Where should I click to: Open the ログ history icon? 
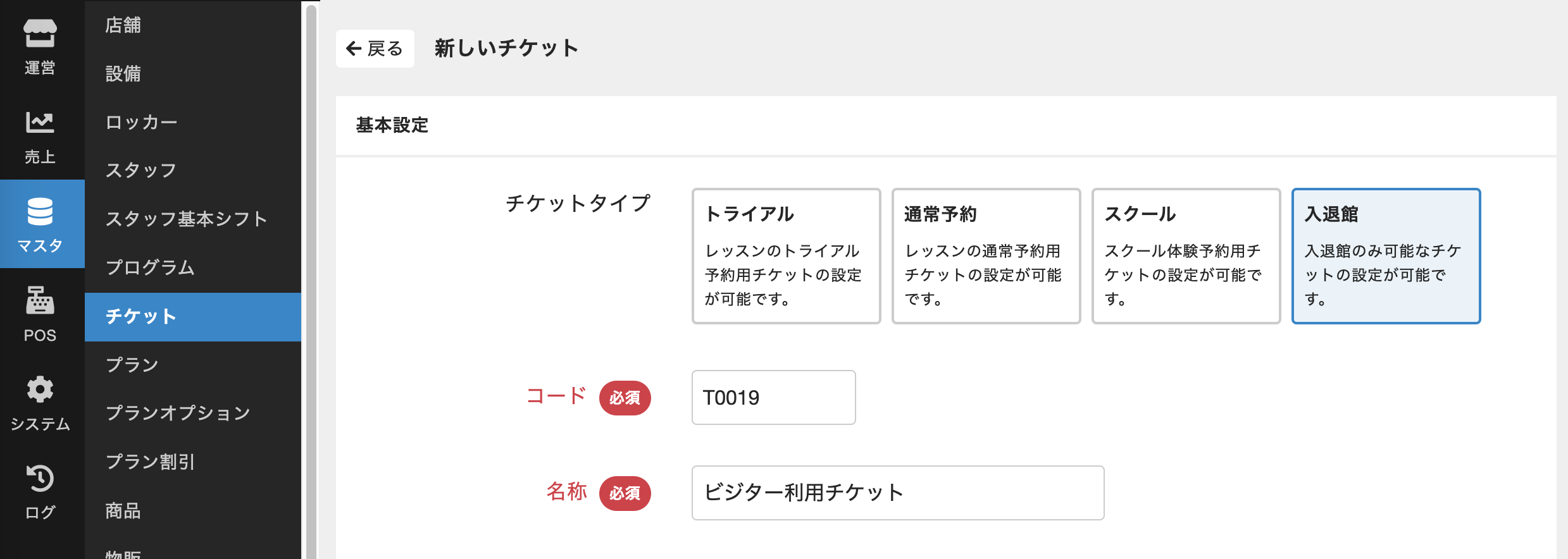[x=40, y=491]
